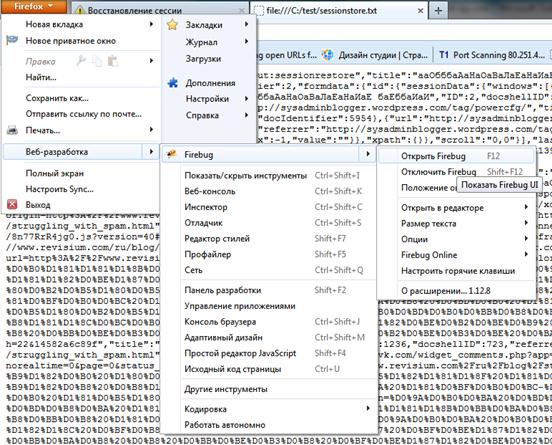Screen dimensions: 552x445
Task: Click the Add-ons puzzle piece icon
Action: [172, 83]
